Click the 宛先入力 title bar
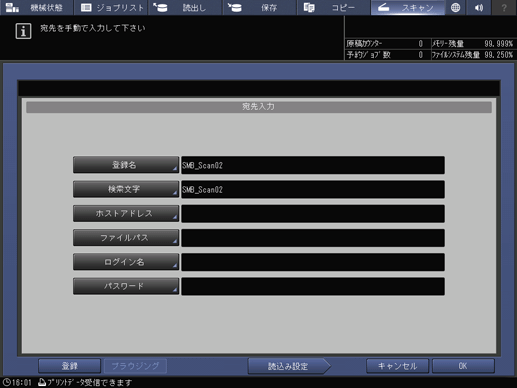 (x=259, y=107)
